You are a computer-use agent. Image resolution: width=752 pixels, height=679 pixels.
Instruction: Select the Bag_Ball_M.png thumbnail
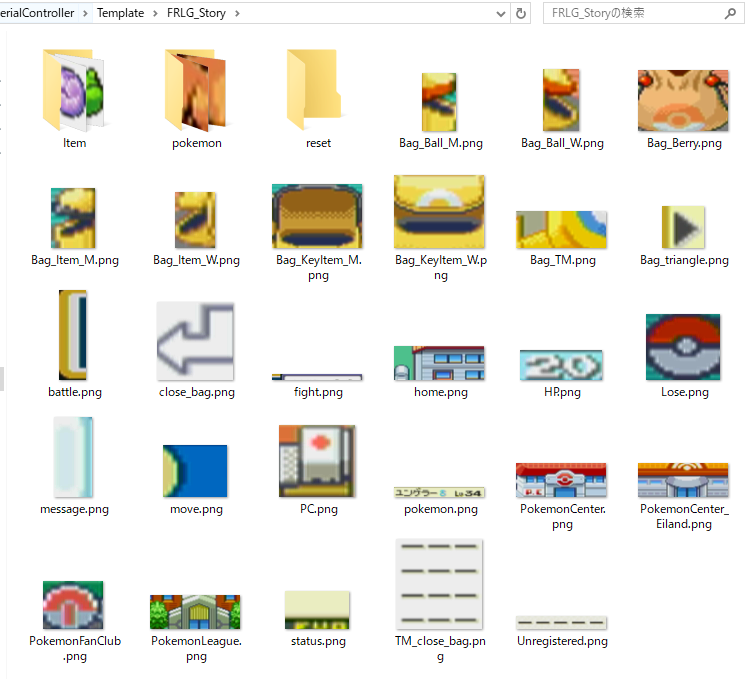point(439,102)
